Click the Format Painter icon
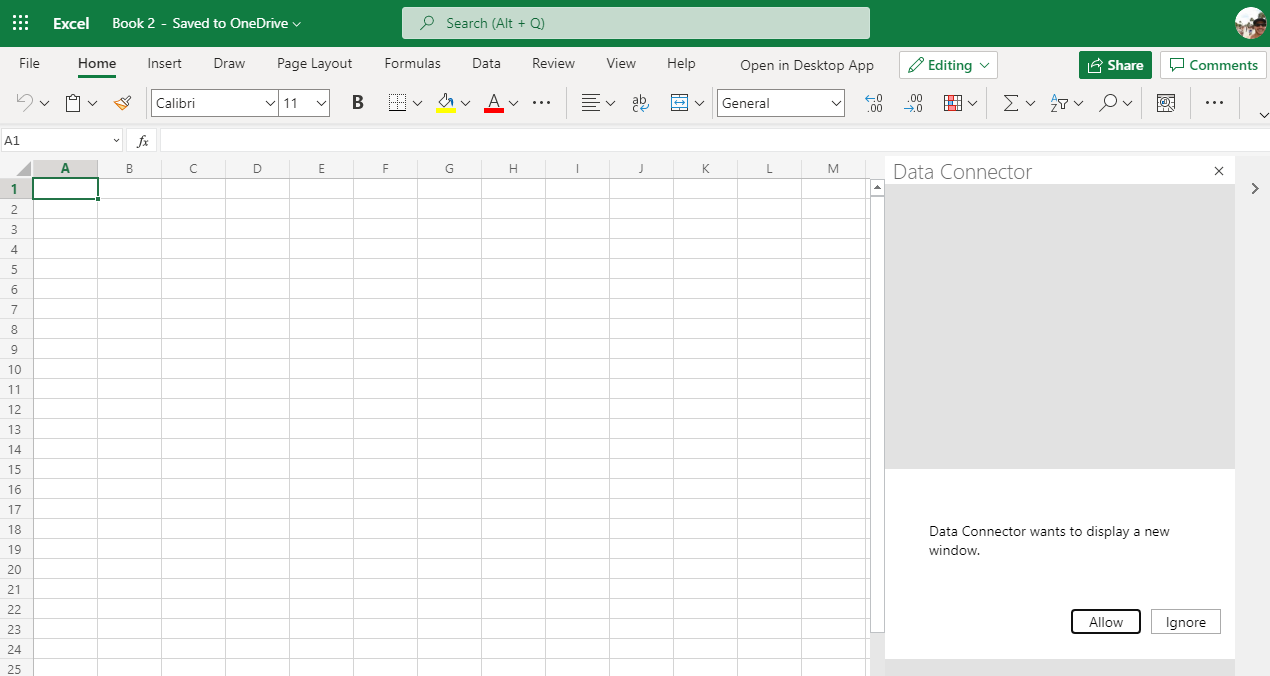1270x676 pixels. (x=122, y=103)
